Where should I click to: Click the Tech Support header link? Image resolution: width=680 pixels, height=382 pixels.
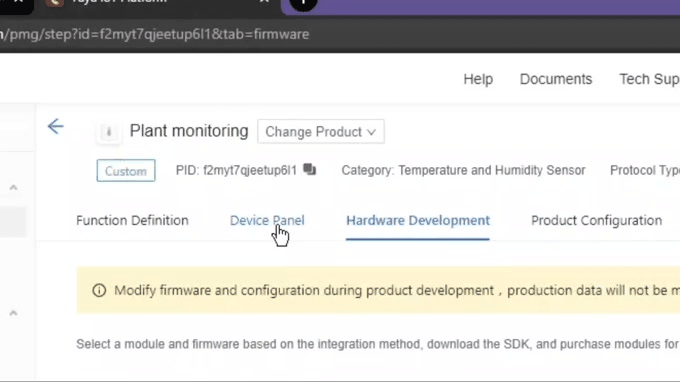pyautogui.click(x=649, y=79)
